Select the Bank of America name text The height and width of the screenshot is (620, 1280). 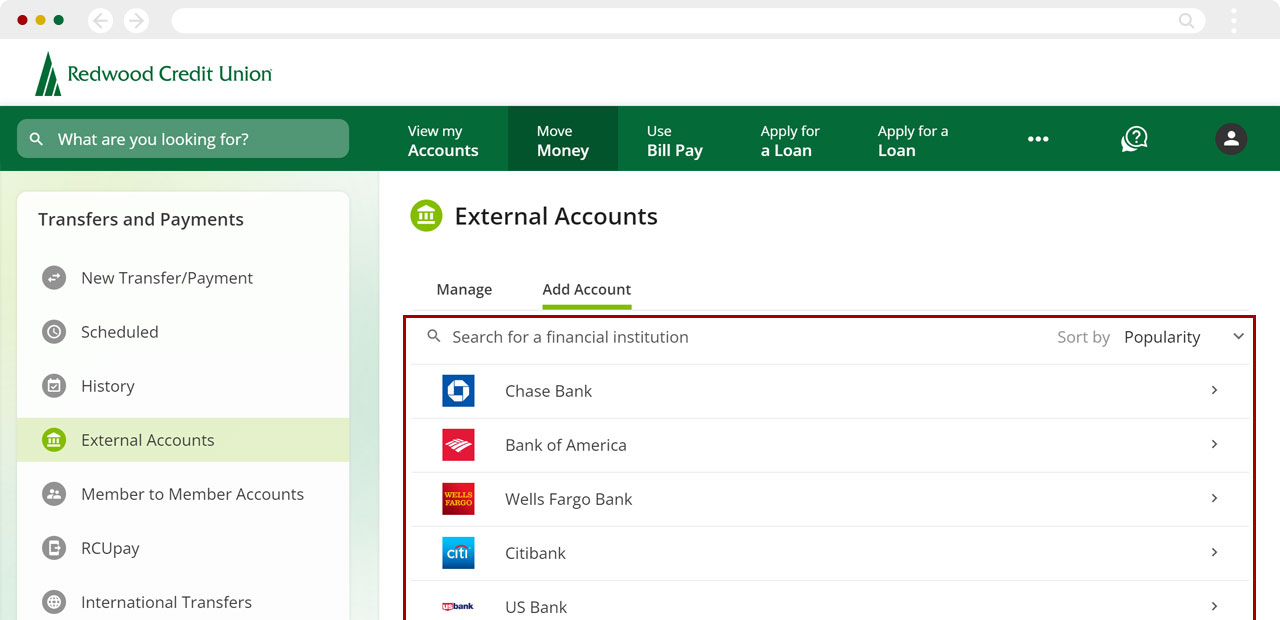tap(566, 445)
